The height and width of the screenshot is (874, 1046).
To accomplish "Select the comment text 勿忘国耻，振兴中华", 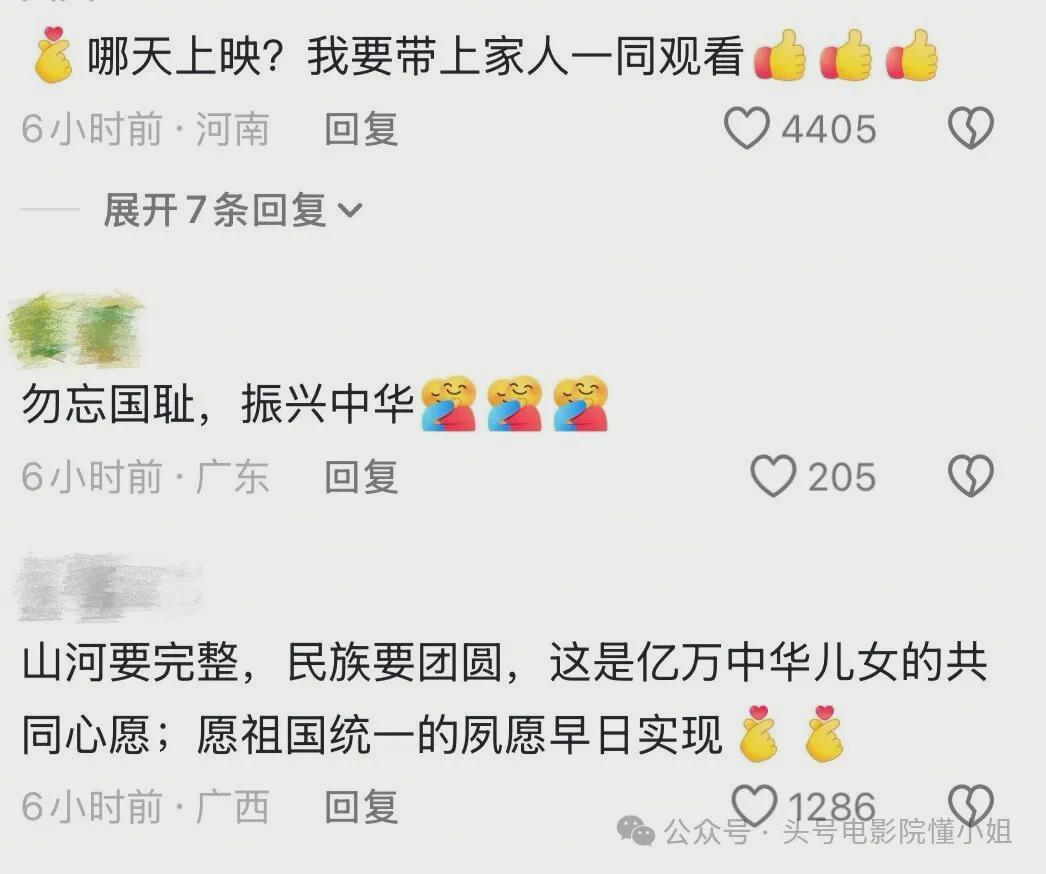I will point(217,404).
